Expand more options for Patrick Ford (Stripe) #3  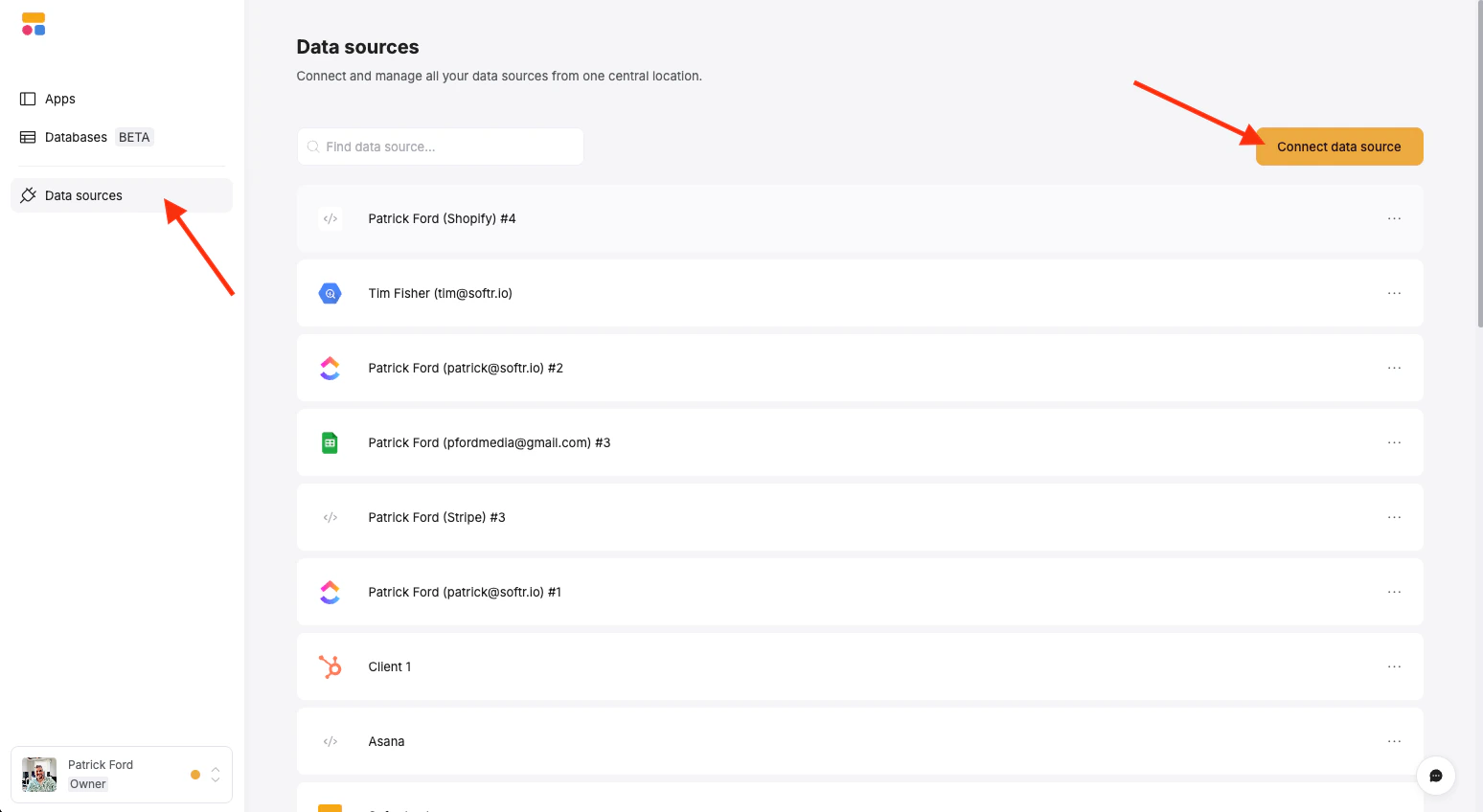click(1394, 517)
